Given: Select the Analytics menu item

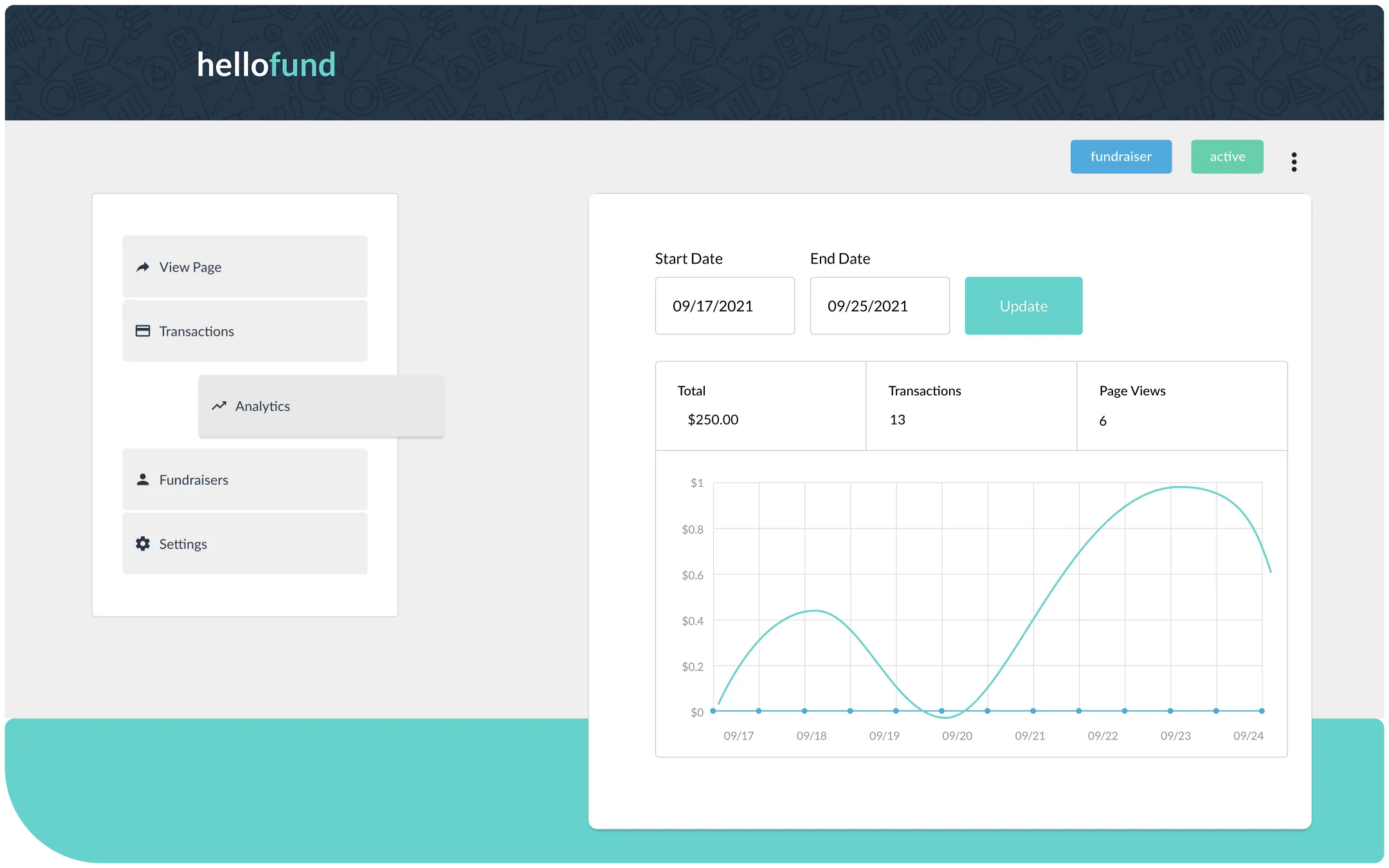Looking at the screenshot, I should [321, 406].
